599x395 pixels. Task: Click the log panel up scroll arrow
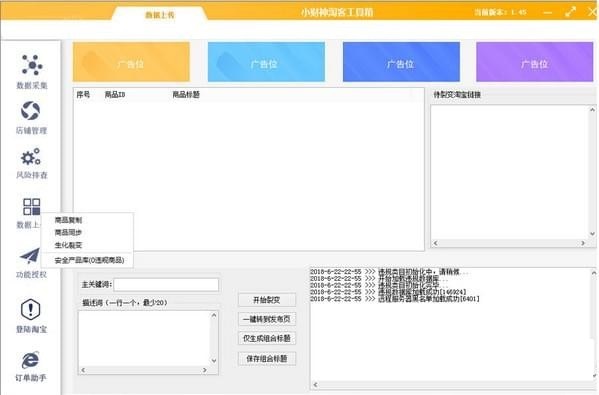click(x=594, y=273)
